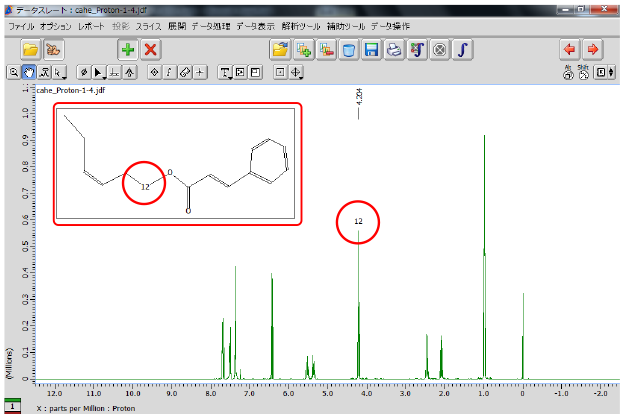This screenshot has height=418, width=626.
Task: Click the add data windows icon
Action: (x=303, y=50)
